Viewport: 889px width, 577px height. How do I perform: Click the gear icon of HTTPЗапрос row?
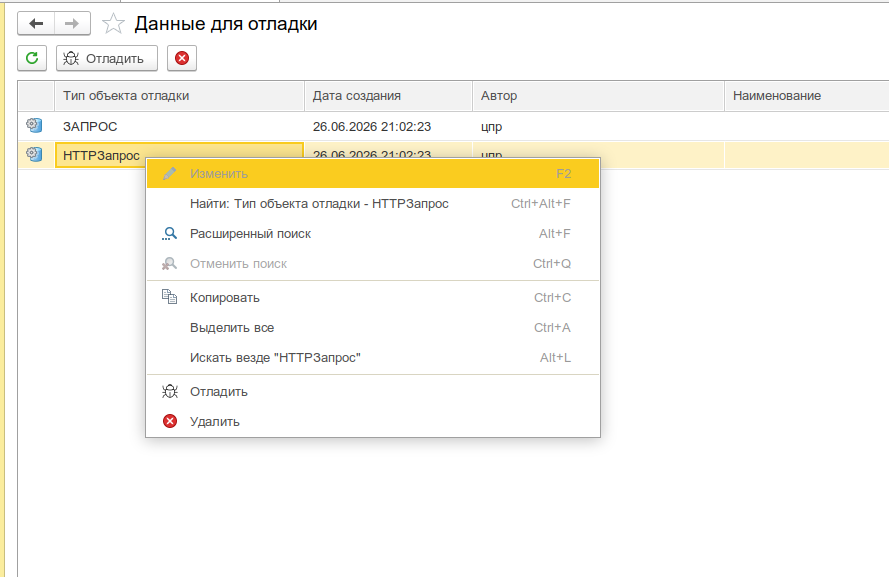point(35,154)
